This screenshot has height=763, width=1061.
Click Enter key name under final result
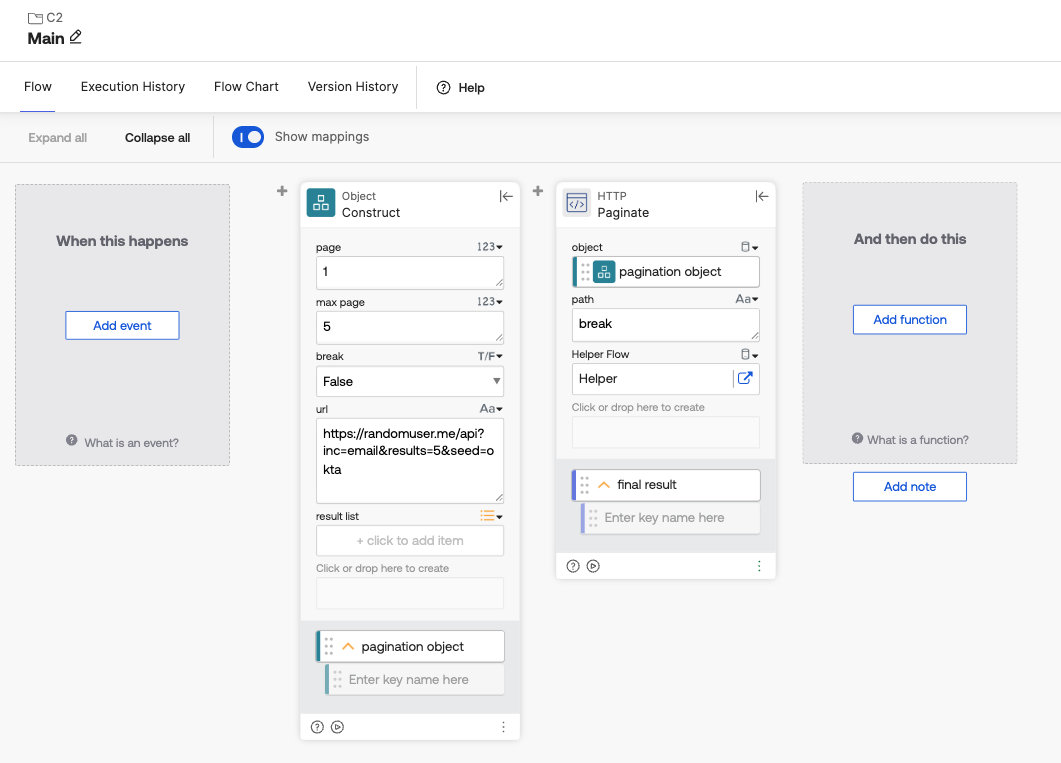[670, 518]
